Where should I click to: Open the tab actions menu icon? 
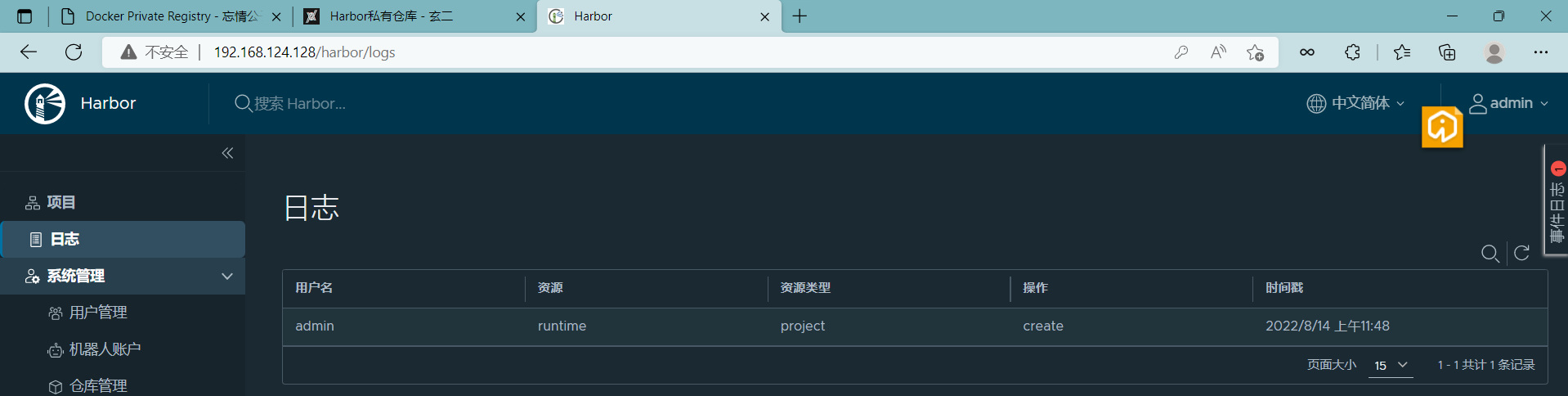25,16
